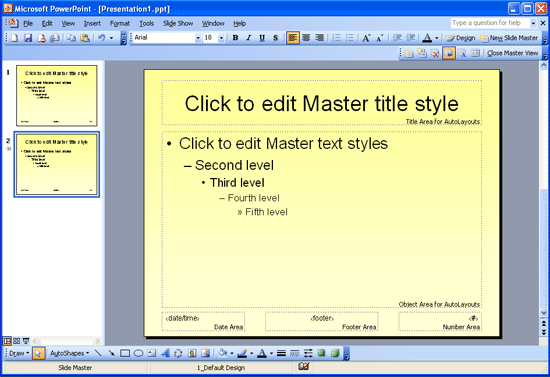Viewport: 550px width, 377px height.
Task: Open the Window menu
Action: pos(213,23)
